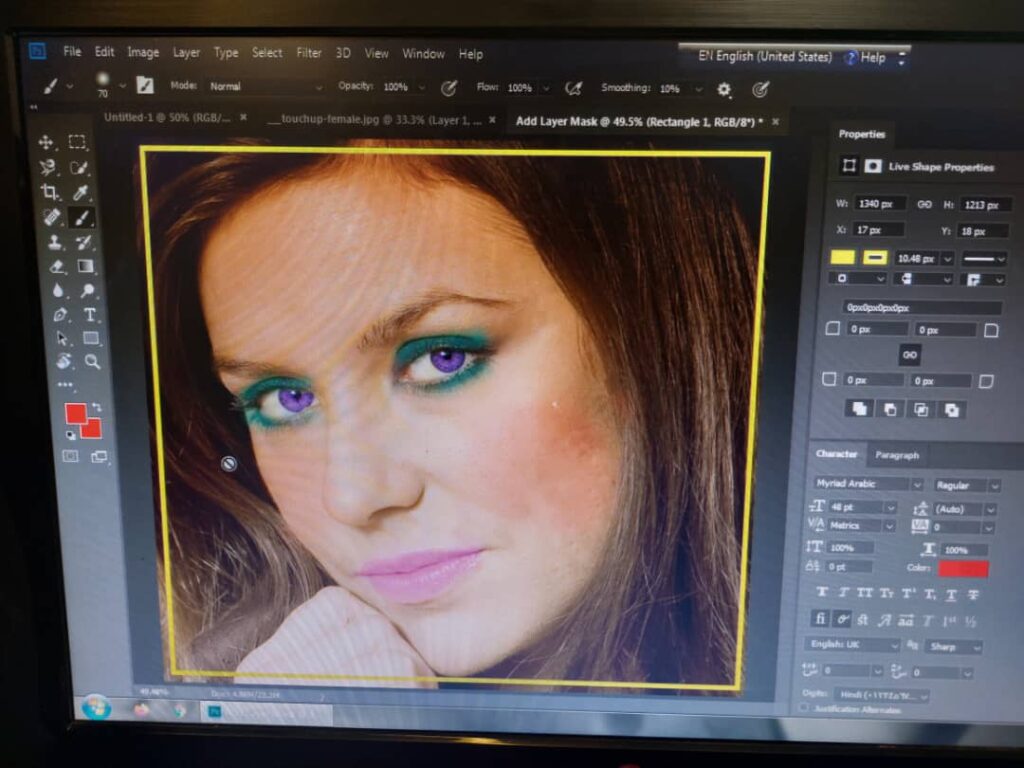This screenshot has height=768, width=1024.
Task: Select the Clone Stamp tool
Action: 54,242
